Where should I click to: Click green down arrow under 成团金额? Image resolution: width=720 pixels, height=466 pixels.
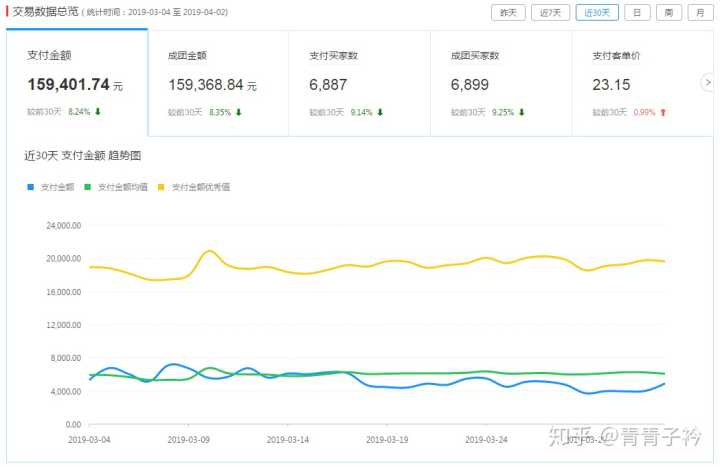click(239, 112)
